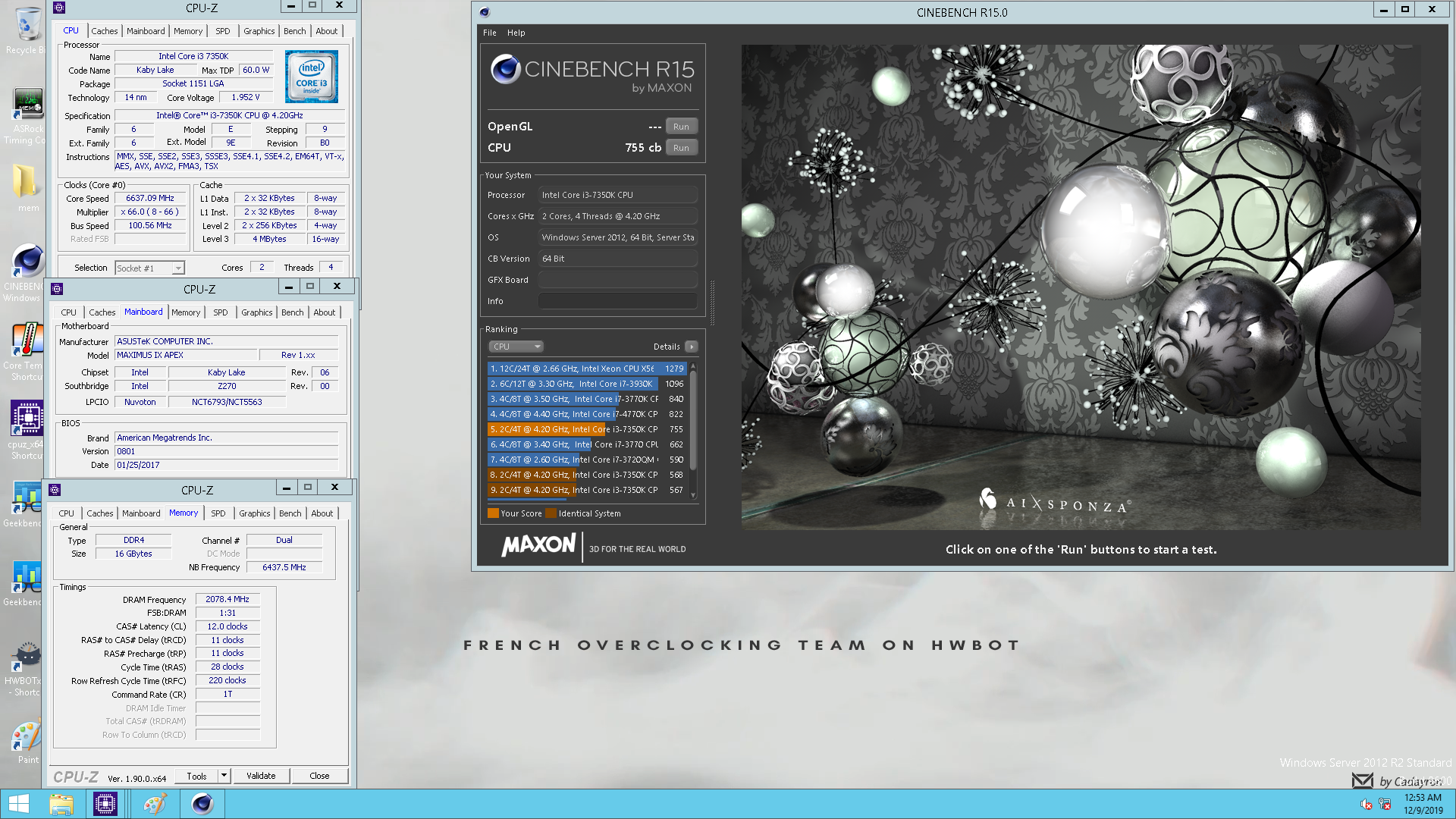The height and width of the screenshot is (819, 1456).
Task: Select ranking row 2 Core i7-3930K
Action: 587,384
